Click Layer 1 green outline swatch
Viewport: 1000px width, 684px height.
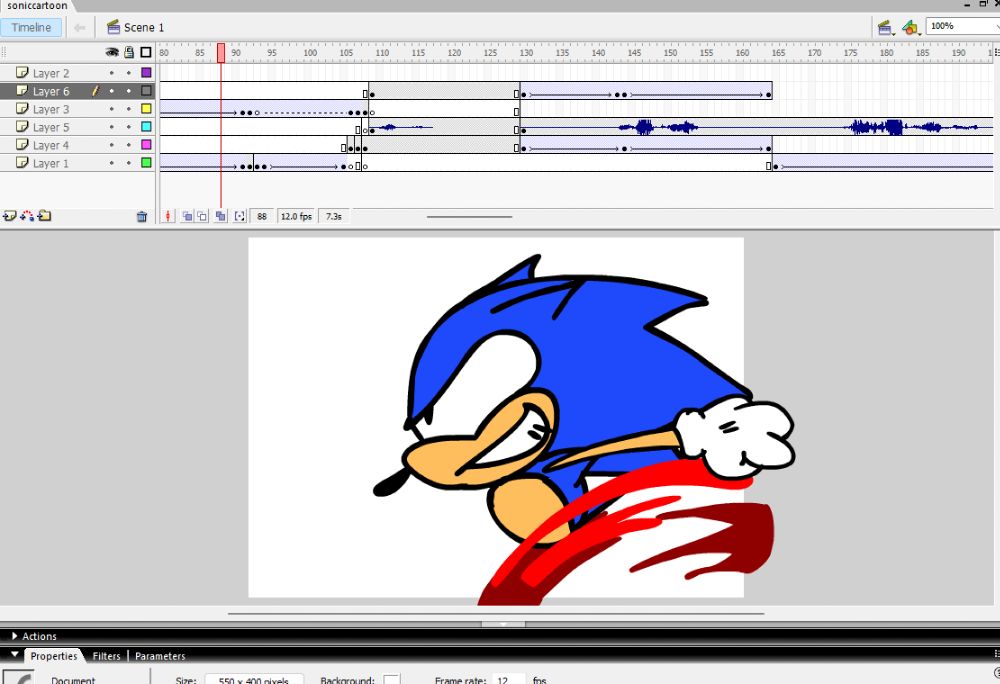coord(146,163)
